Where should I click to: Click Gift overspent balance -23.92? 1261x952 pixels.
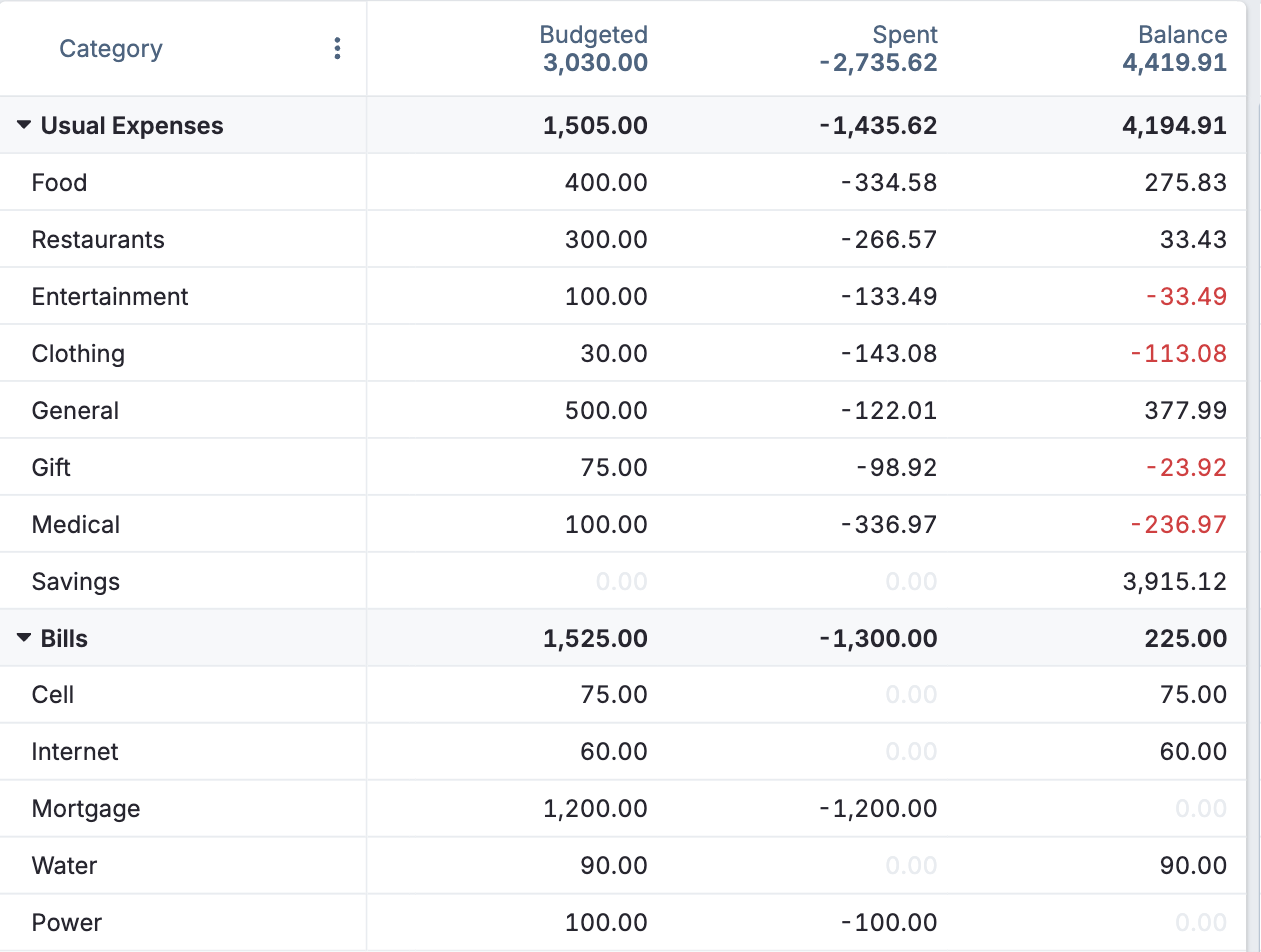1186,468
